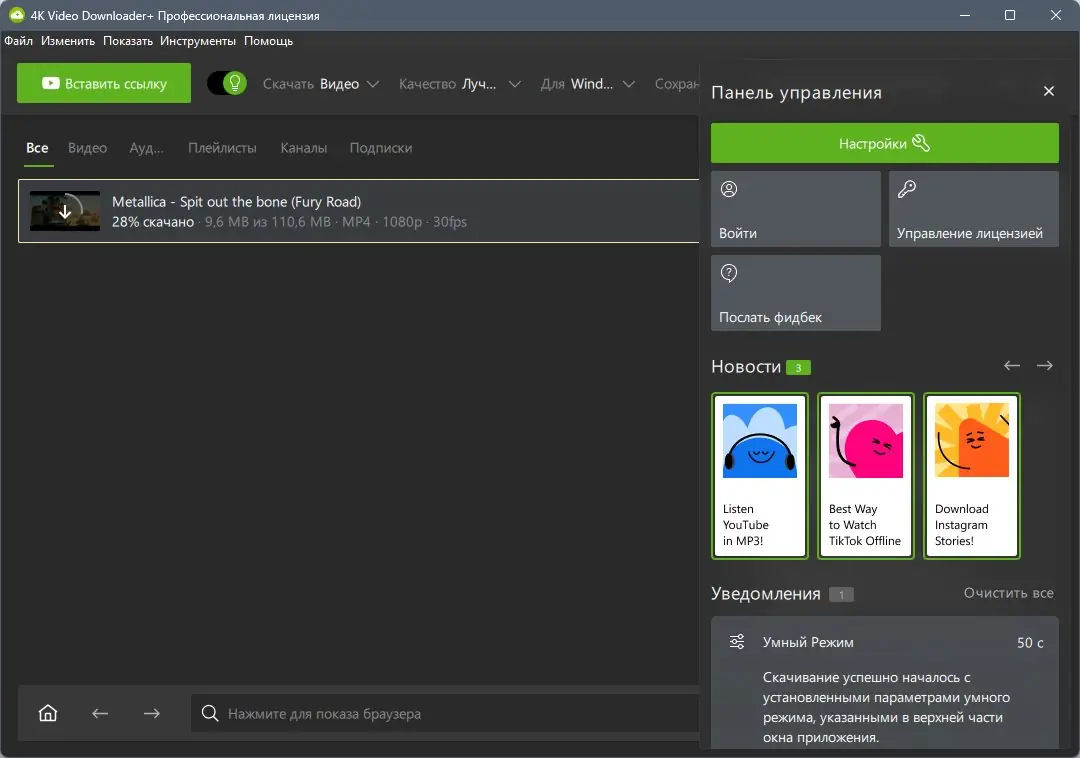Open the Инструменты menu
The height and width of the screenshot is (758, 1080).
click(198, 41)
